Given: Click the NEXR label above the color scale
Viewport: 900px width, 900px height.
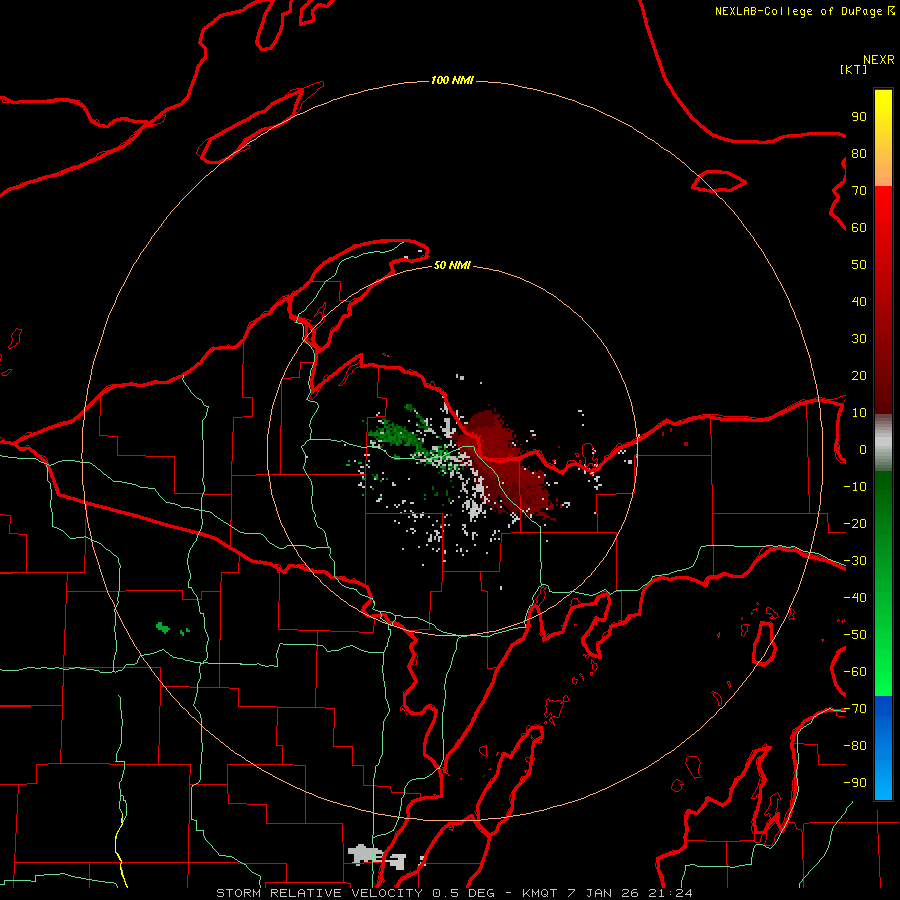Looking at the screenshot, I should tap(879, 60).
